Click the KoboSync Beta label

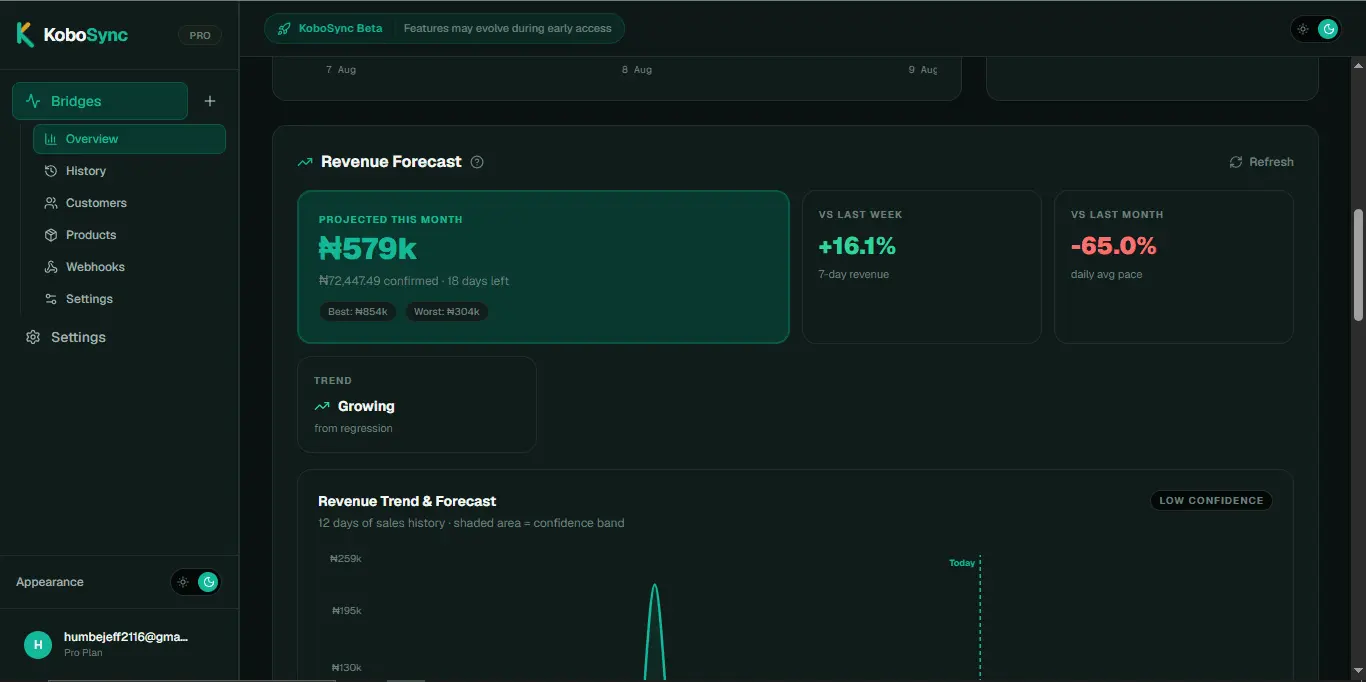click(x=340, y=29)
